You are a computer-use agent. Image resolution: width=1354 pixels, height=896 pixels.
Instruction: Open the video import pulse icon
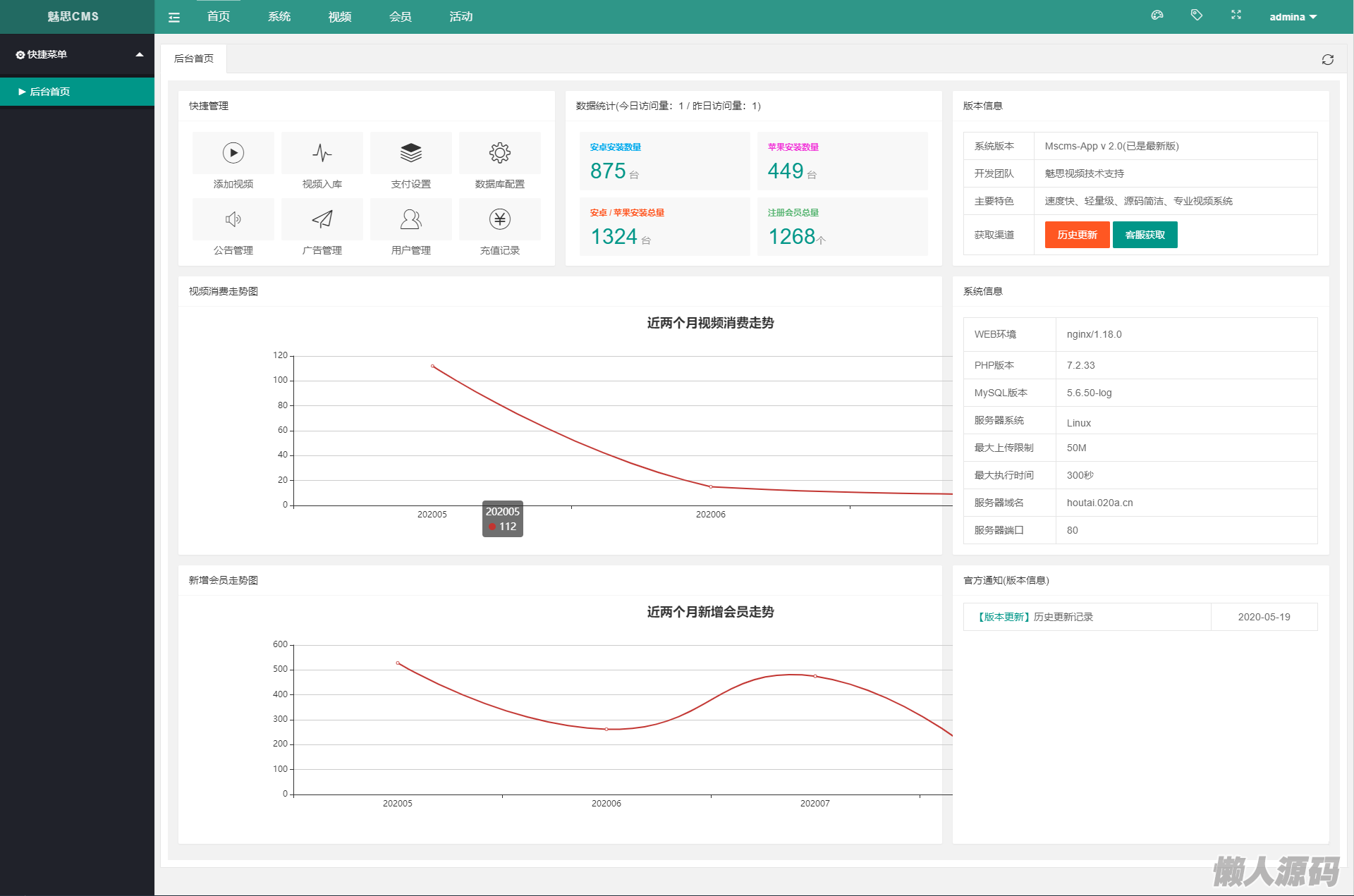[322, 153]
